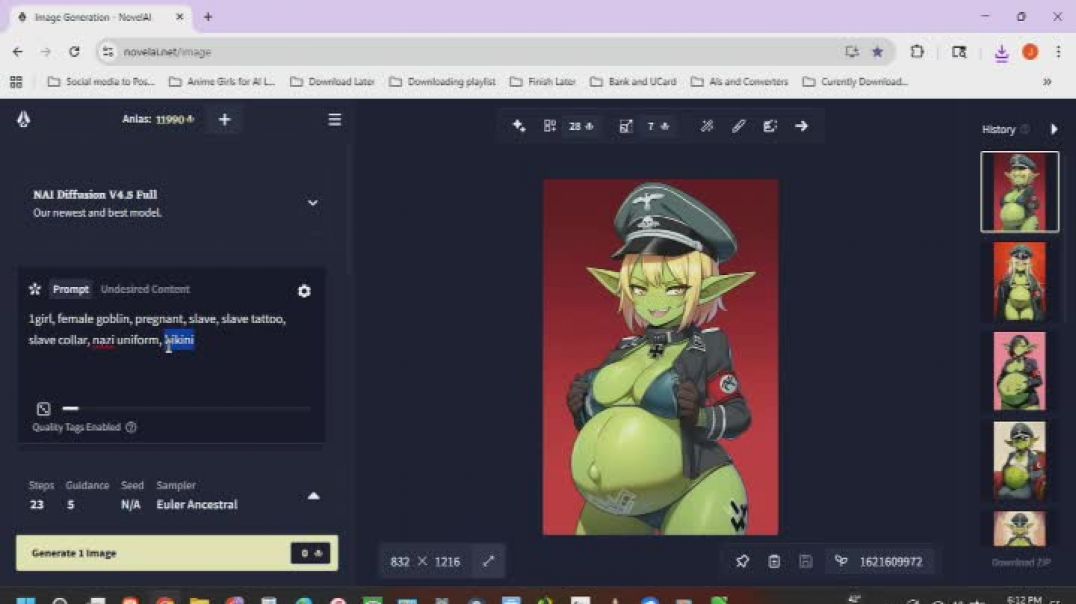The width and height of the screenshot is (1076, 604).
Task: Expand the NAI Diffusion V4.5 Full model dropdown
Action: point(312,203)
